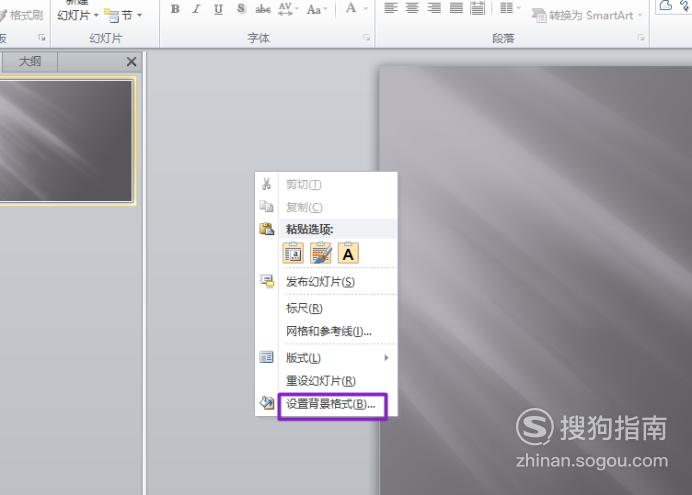
Task: Toggle Italic formatting in ribbon
Action: [x=196, y=9]
